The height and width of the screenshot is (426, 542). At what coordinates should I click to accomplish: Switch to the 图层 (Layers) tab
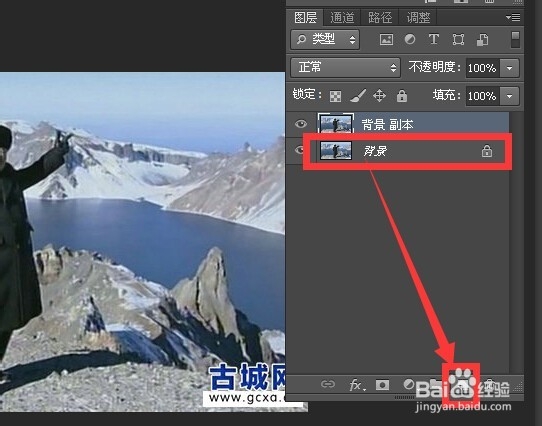(x=305, y=18)
